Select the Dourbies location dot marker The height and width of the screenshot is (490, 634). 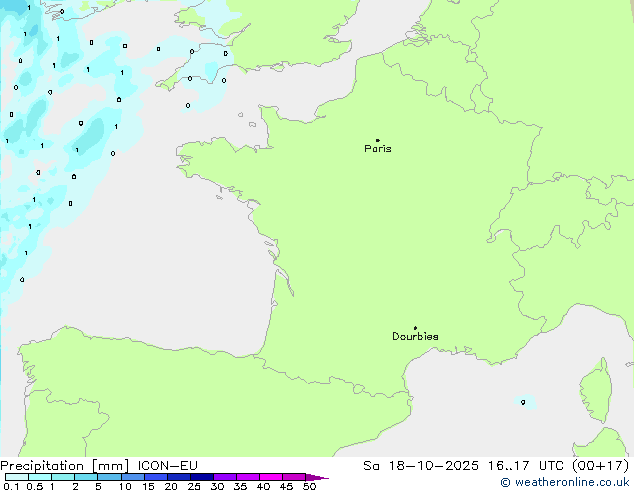(415, 328)
